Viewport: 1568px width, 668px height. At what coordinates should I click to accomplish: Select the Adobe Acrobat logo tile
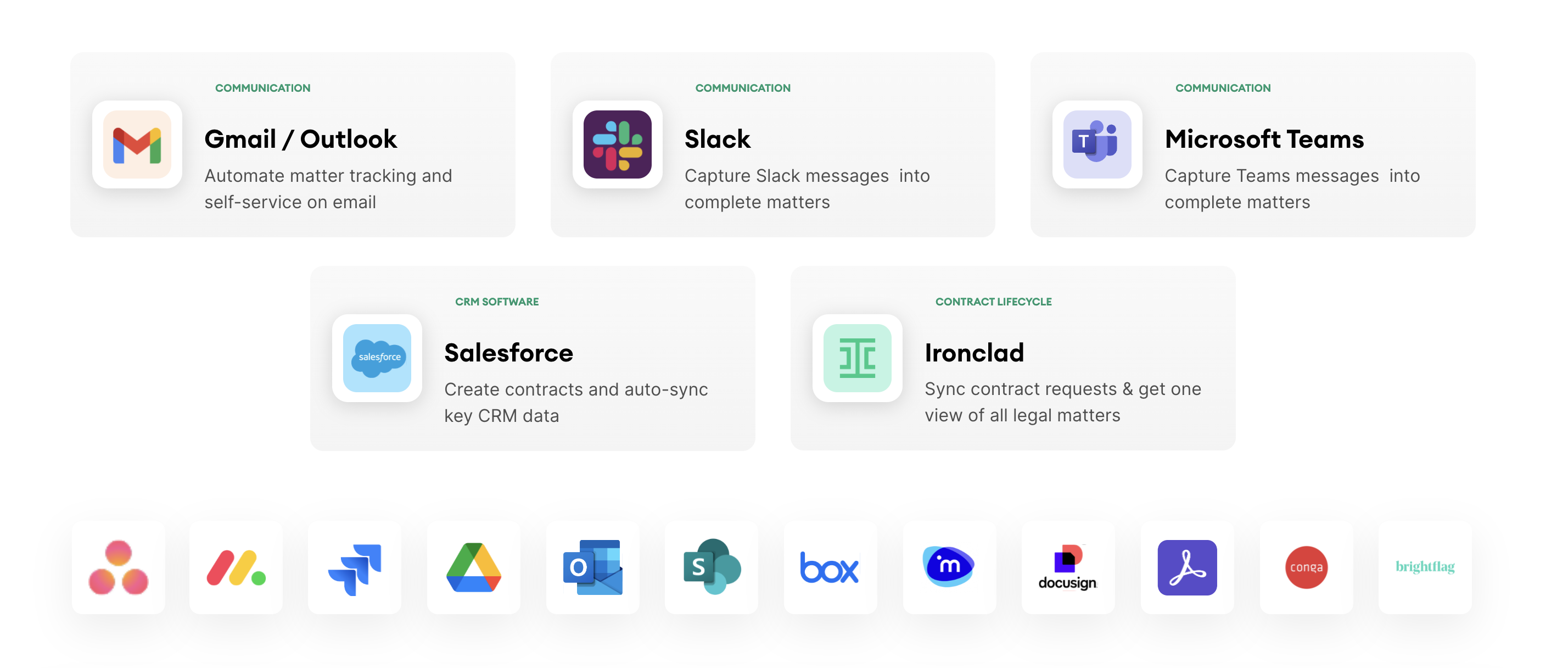pyautogui.click(x=1187, y=567)
